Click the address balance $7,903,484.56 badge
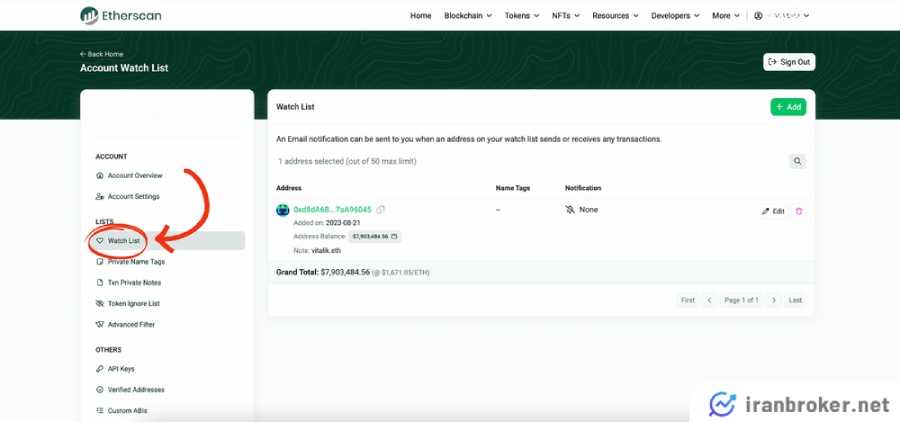Viewport: 900px width, 422px height. point(375,236)
